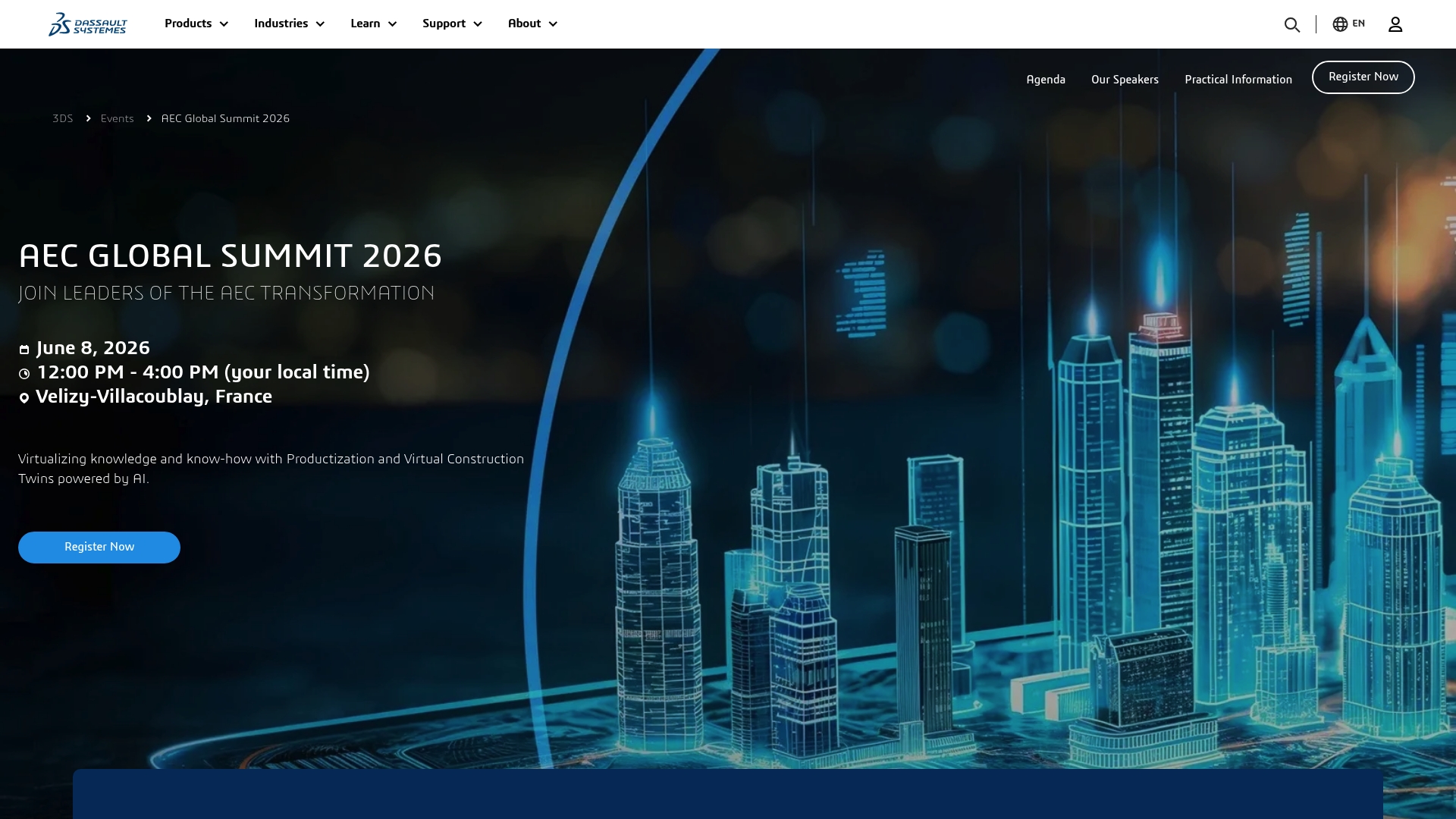Open the Learn menu label
Screen dimensions: 1456x819
(x=366, y=24)
